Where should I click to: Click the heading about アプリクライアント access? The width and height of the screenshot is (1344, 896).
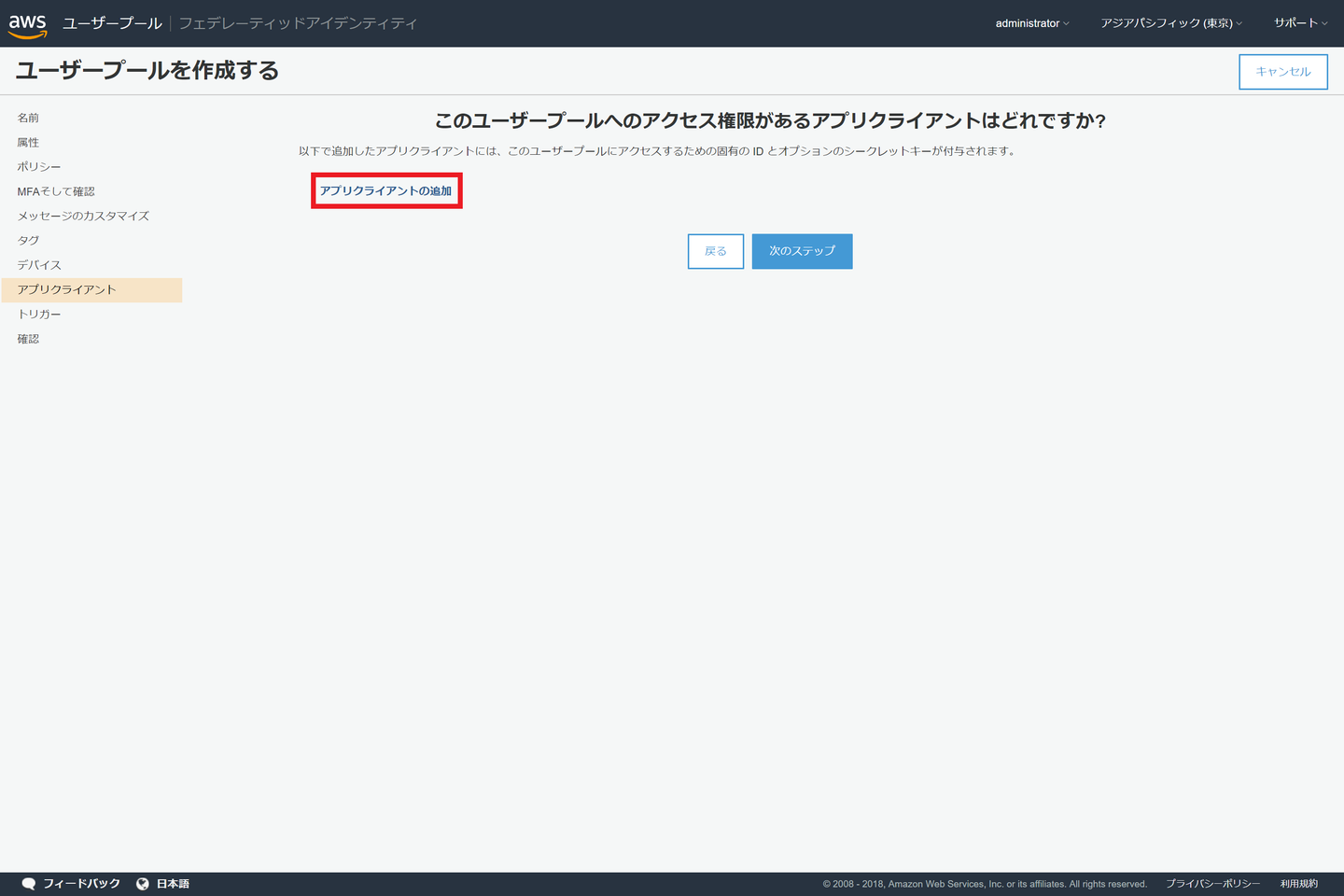(770, 120)
